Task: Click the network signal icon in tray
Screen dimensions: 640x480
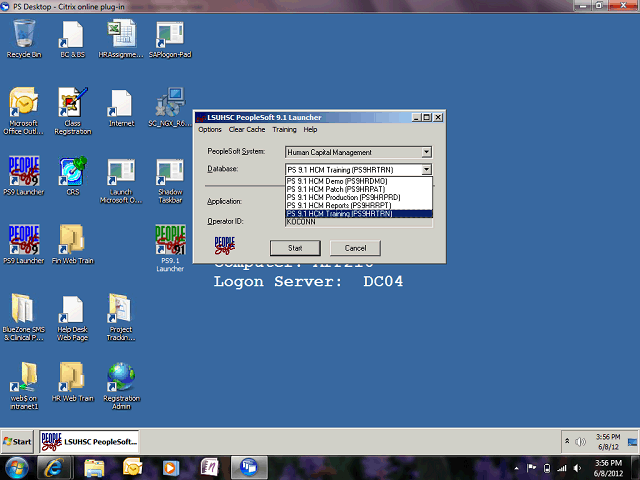Action: point(562,468)
